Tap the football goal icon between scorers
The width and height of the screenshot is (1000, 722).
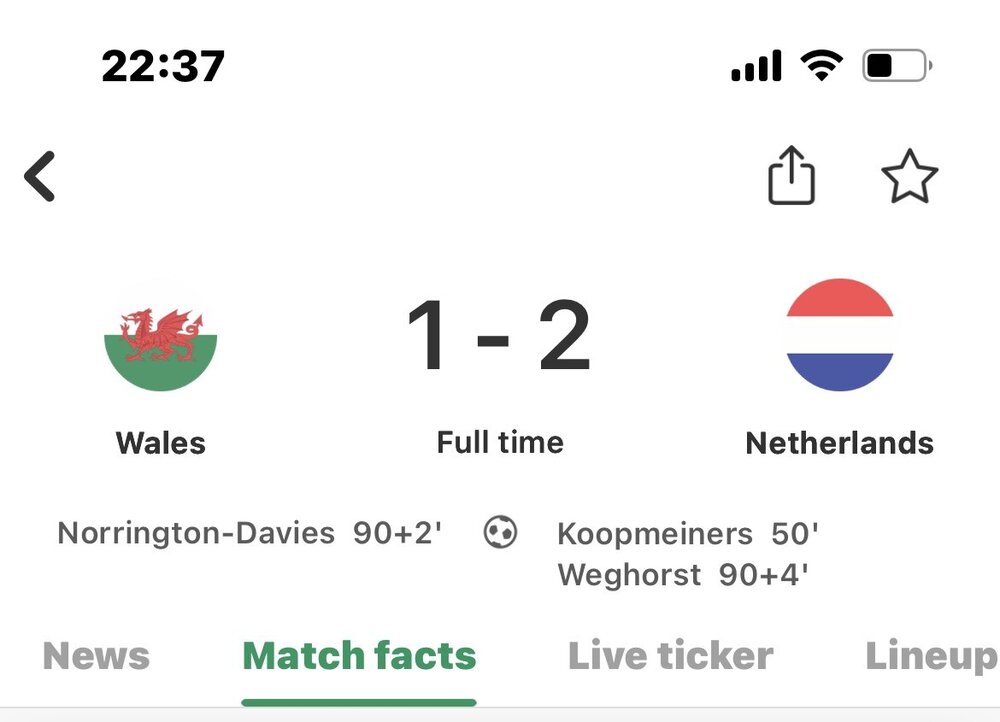click(x=500, y=532)
